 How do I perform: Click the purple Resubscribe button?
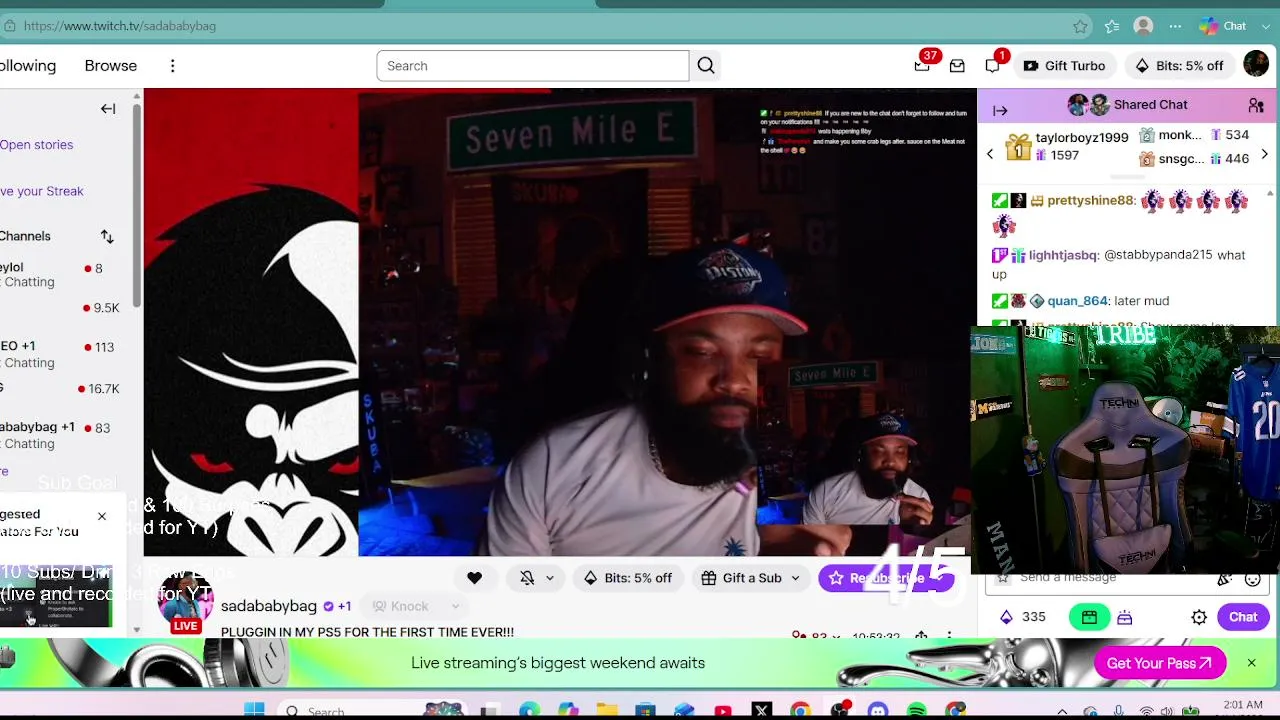click(886, 578)
